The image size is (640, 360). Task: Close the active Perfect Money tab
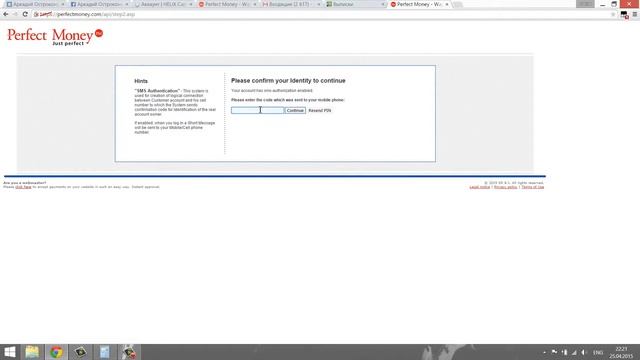447,4
